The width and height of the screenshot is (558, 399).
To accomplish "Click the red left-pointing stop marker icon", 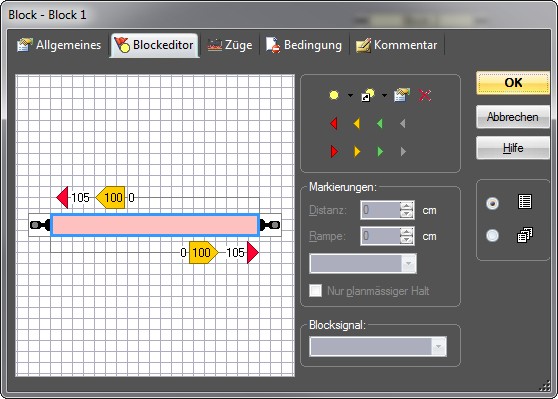I will 334,124.
